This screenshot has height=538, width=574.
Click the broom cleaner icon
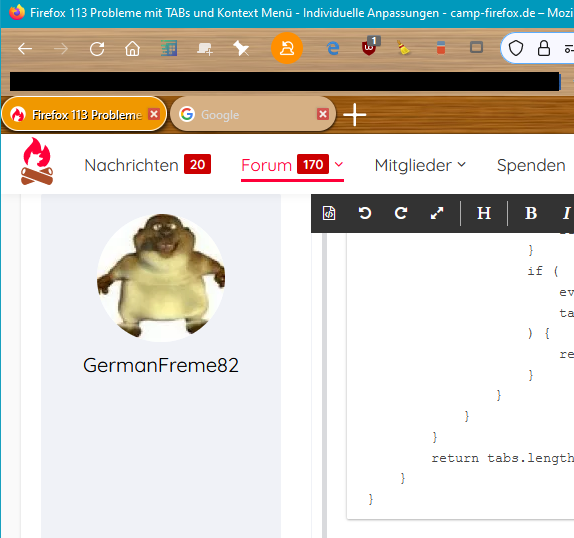tap(403, 48)
